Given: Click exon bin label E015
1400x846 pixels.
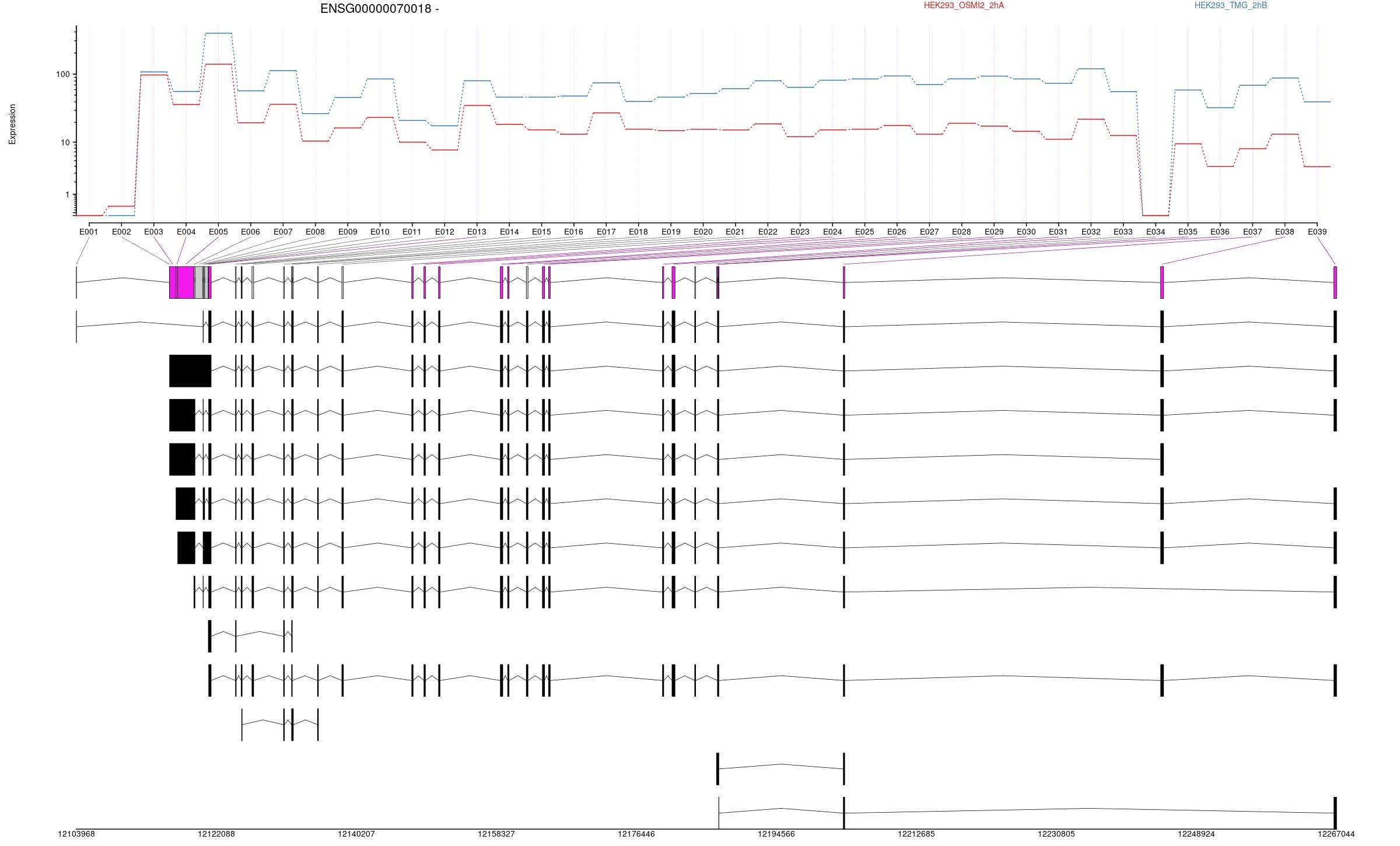Looking at the screenshot, I should point(541,232).
